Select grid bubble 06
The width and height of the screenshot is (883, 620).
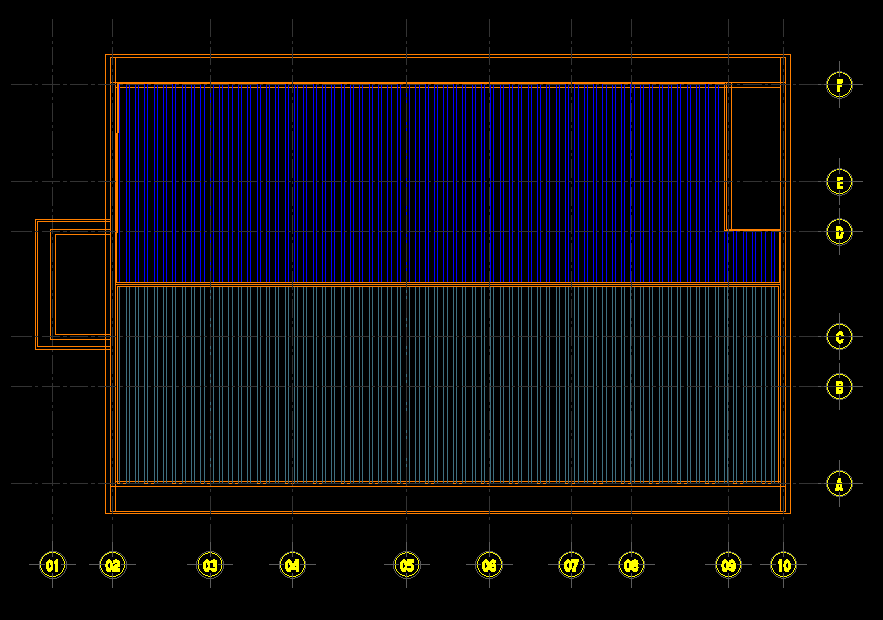coord(489,566)
